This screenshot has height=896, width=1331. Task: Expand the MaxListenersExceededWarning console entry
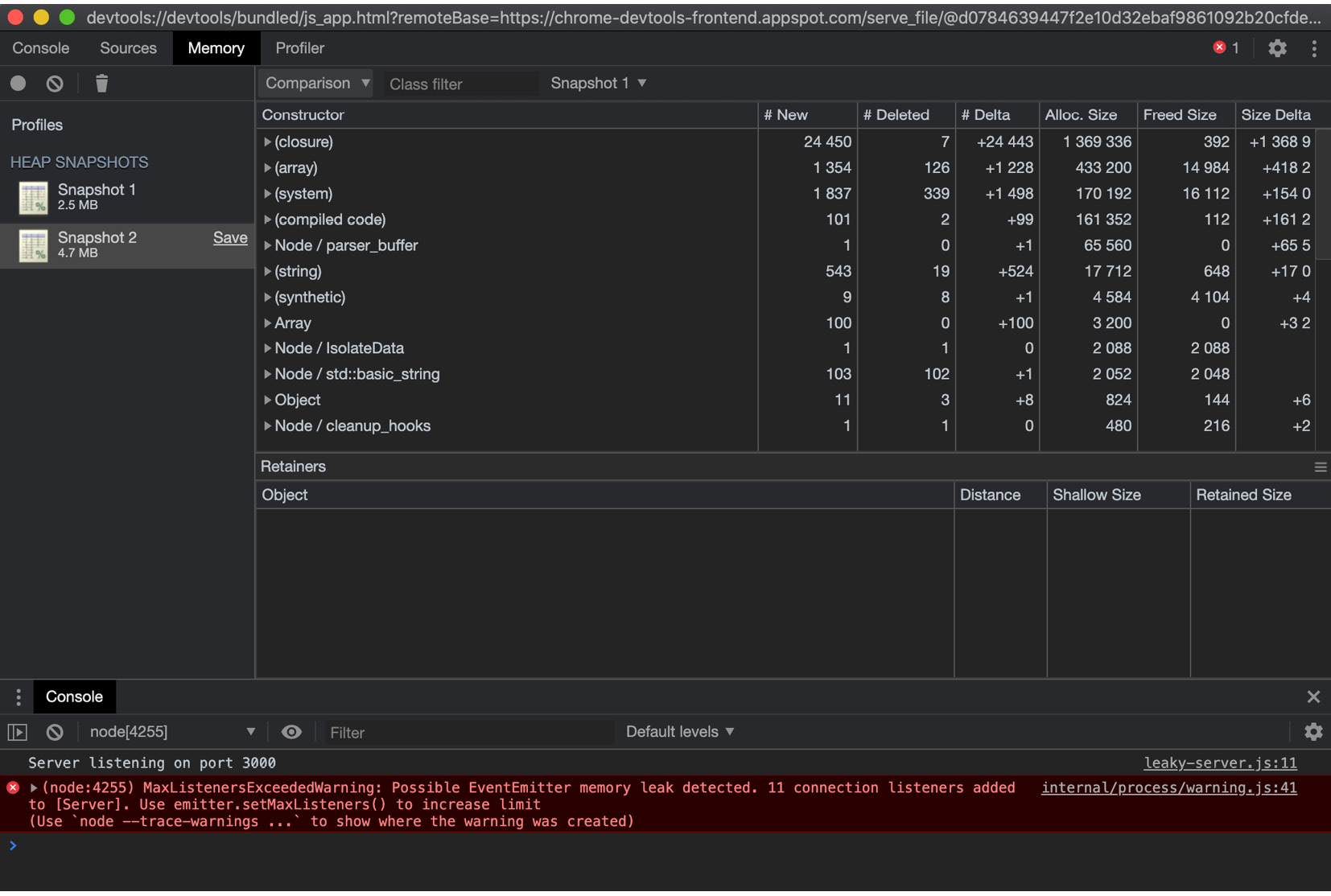click(x=32, y=787)
